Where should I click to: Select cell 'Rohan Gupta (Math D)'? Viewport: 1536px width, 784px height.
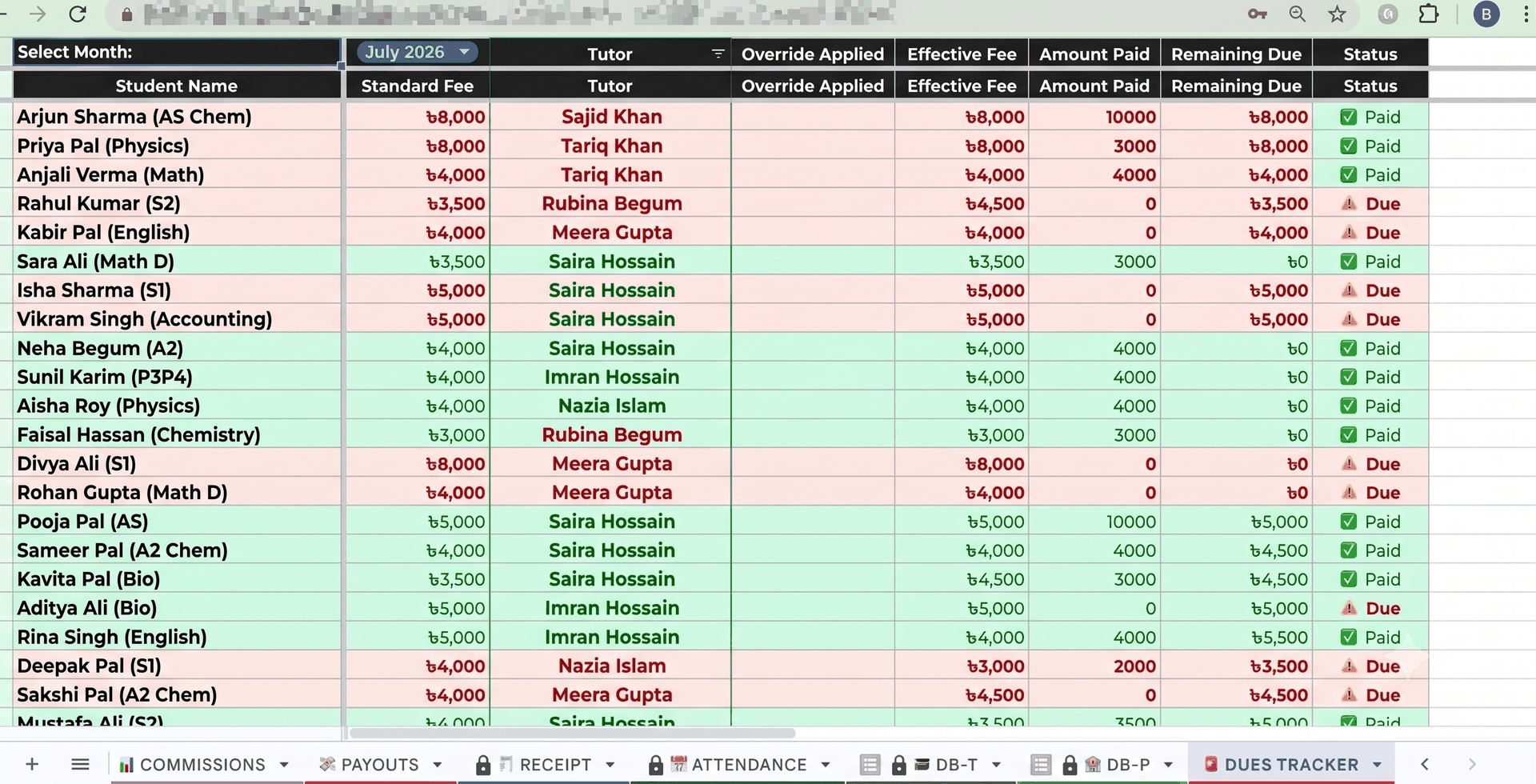(177, 492)
